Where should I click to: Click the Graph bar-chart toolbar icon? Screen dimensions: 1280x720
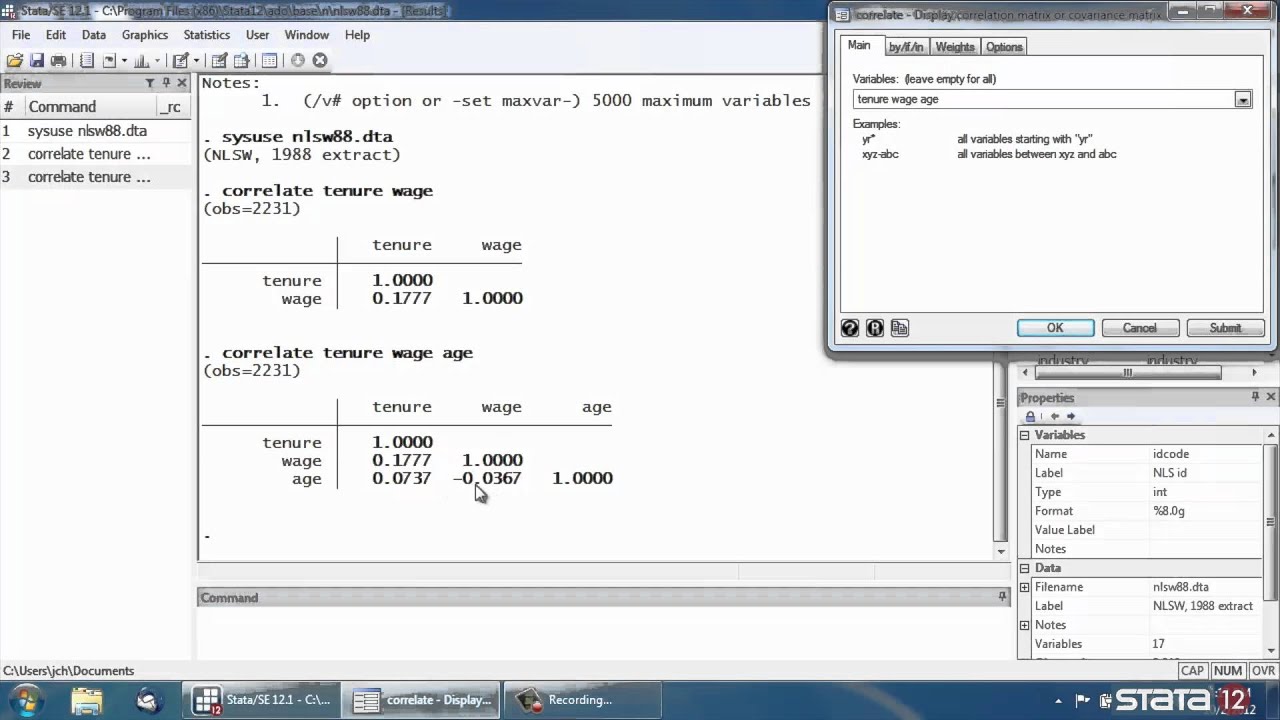[x=142, y=60]
